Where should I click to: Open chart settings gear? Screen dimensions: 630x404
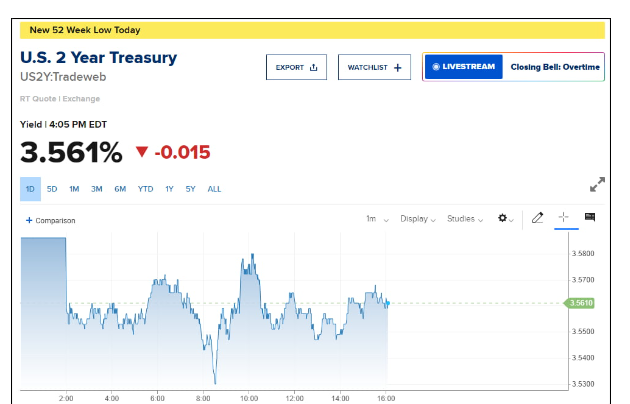(503, 218)
